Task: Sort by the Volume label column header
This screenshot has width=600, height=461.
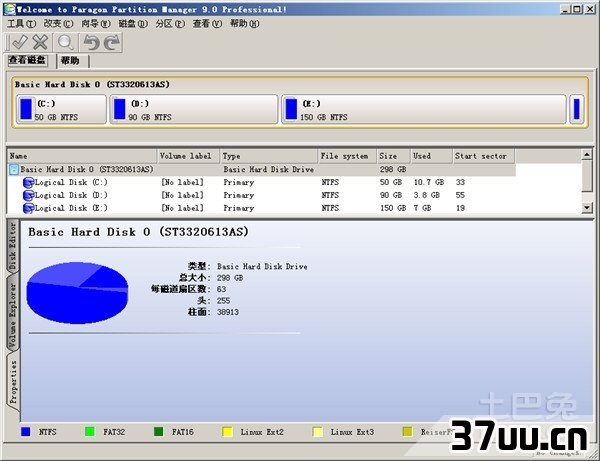Action: pyautogui.click(x=188, y=156)
